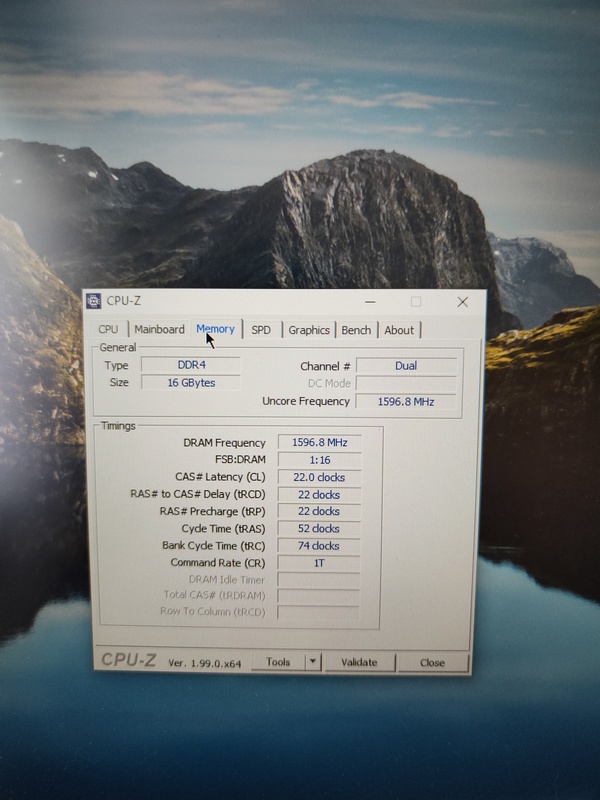This screenshot has height=800, width=600.
Task: Open the CPU tab
Action: click(x=108, y=329)
